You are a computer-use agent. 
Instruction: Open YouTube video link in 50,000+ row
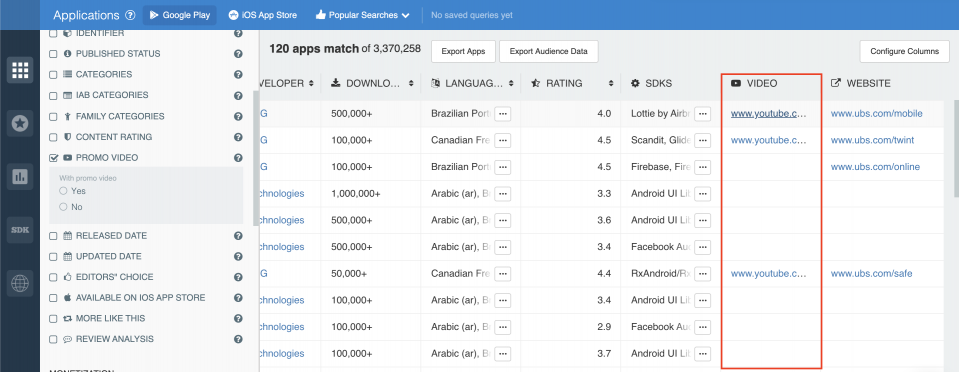(769, 273)
